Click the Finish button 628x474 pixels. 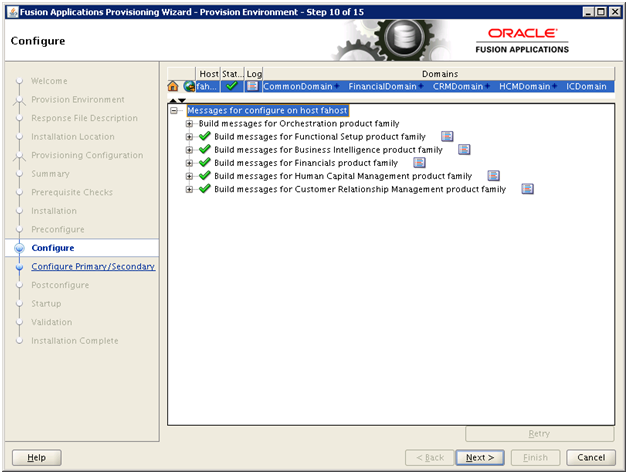(x=535, y=458)
